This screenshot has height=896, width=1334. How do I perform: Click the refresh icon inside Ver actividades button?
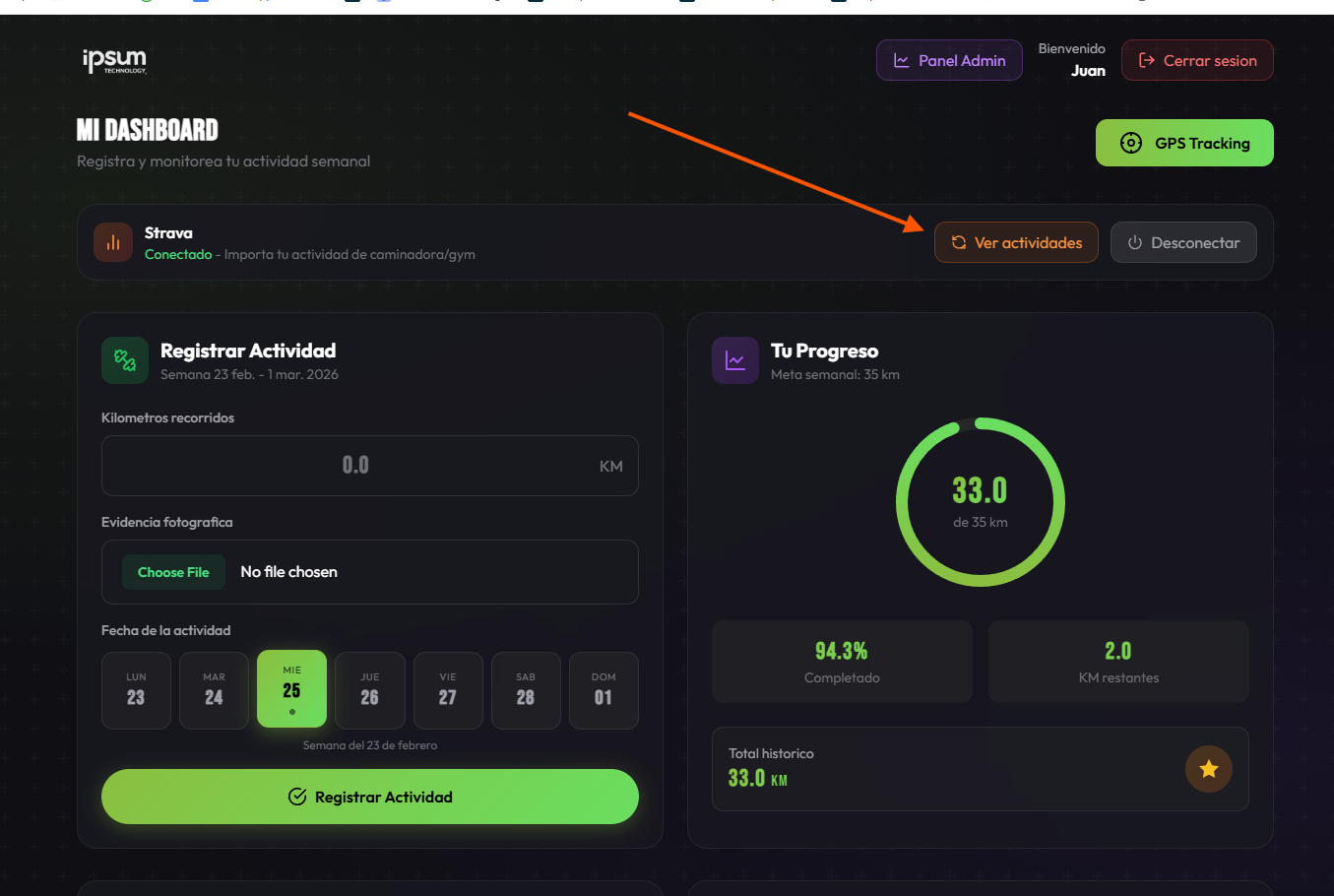point(960,241)
